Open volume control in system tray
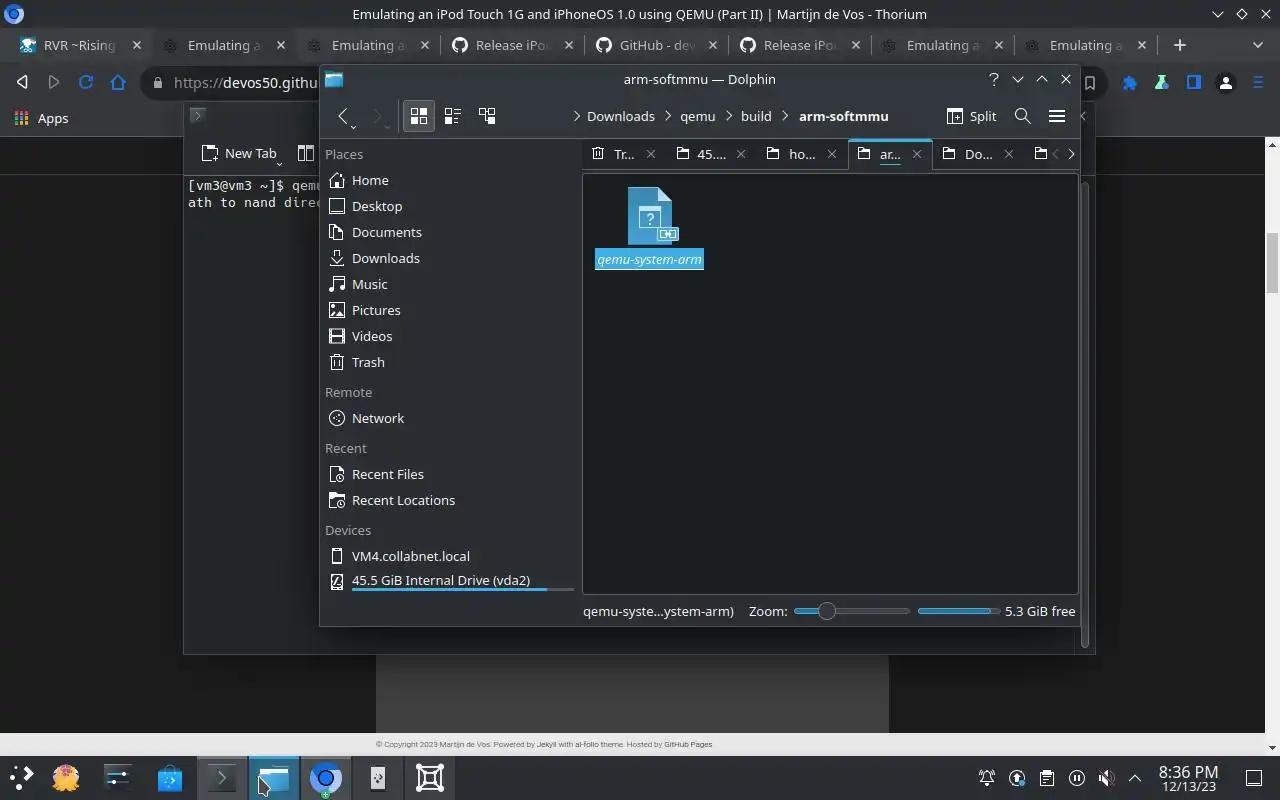This screenshot has height=800, width=1280. coord(1105,778)
